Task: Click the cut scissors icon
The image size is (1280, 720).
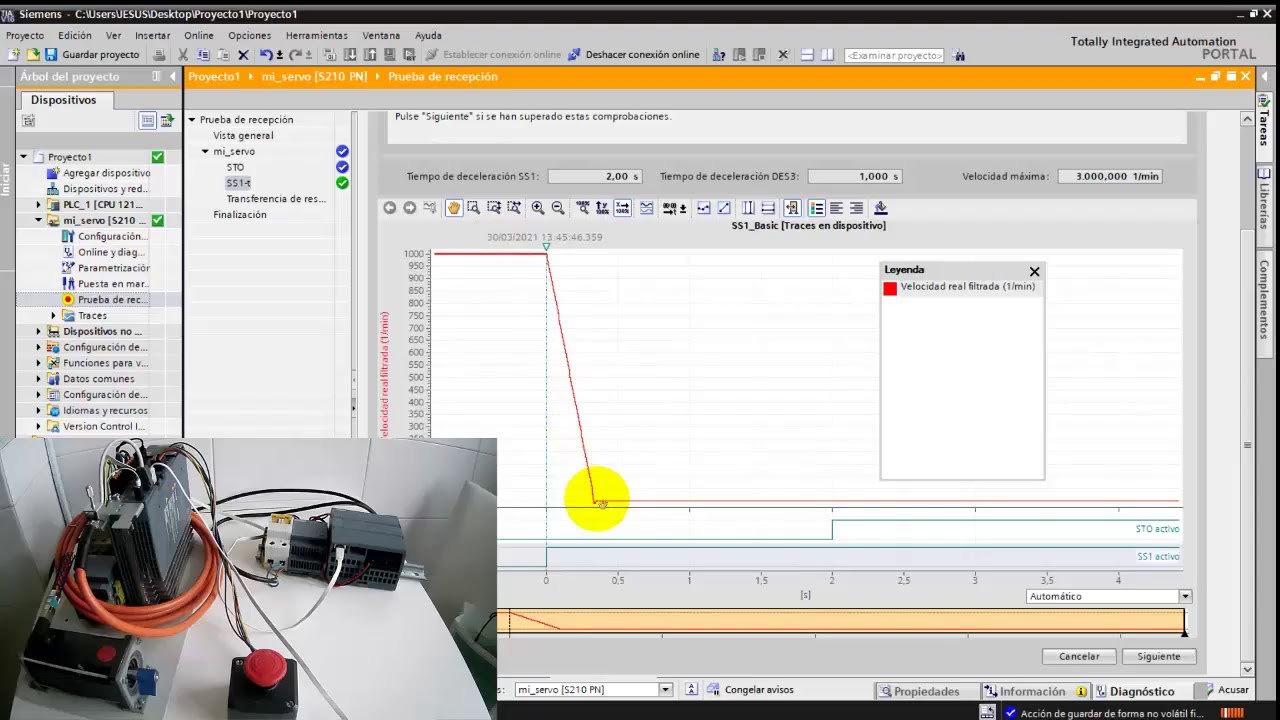Action: pos(183,55)
